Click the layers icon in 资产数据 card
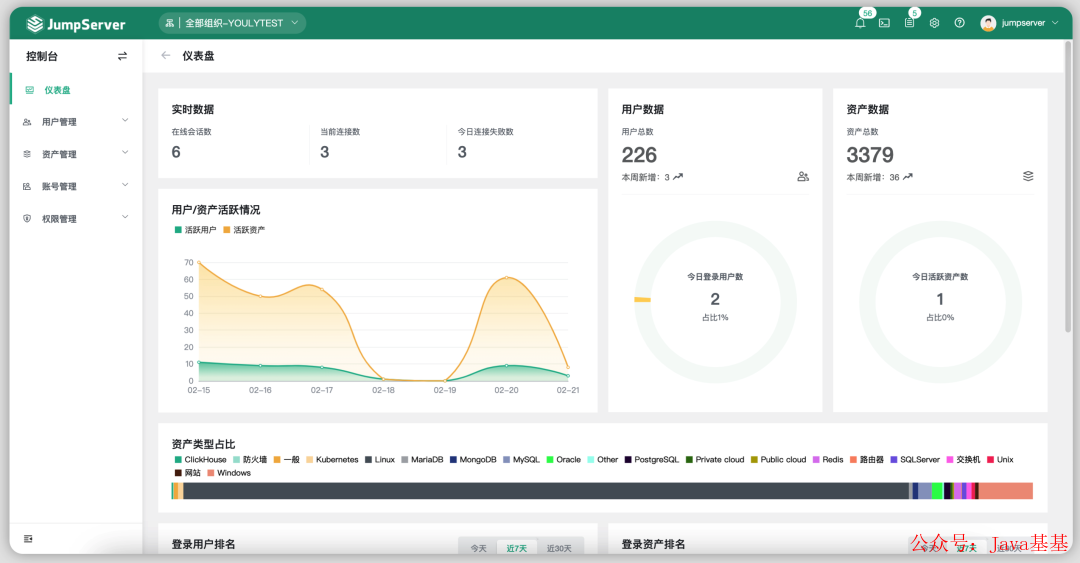This screenshot has height=563, width=1080. coord(1028,176)
